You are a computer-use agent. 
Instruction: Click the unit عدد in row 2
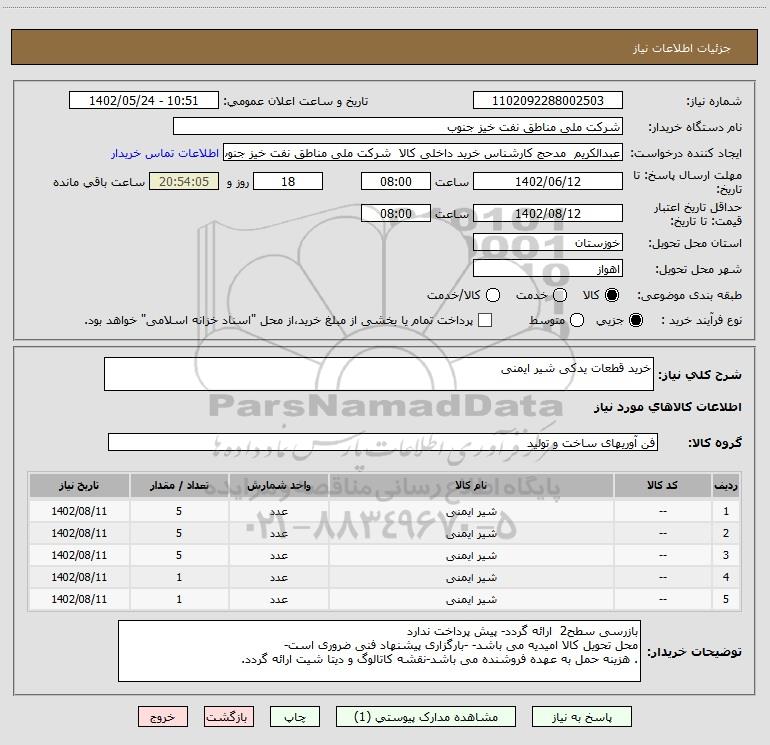point(278,533)
